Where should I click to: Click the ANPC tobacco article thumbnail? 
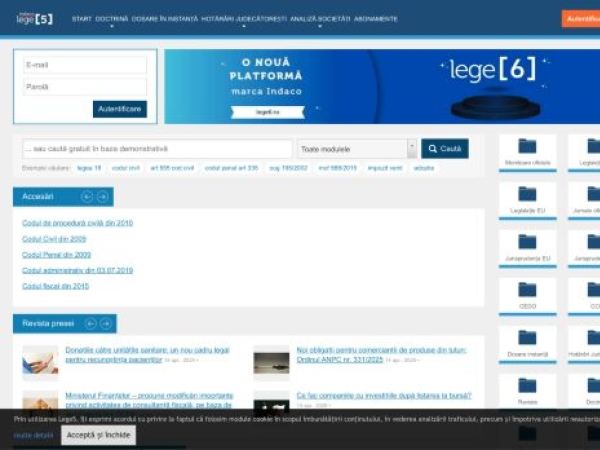[x=271, y=363]
